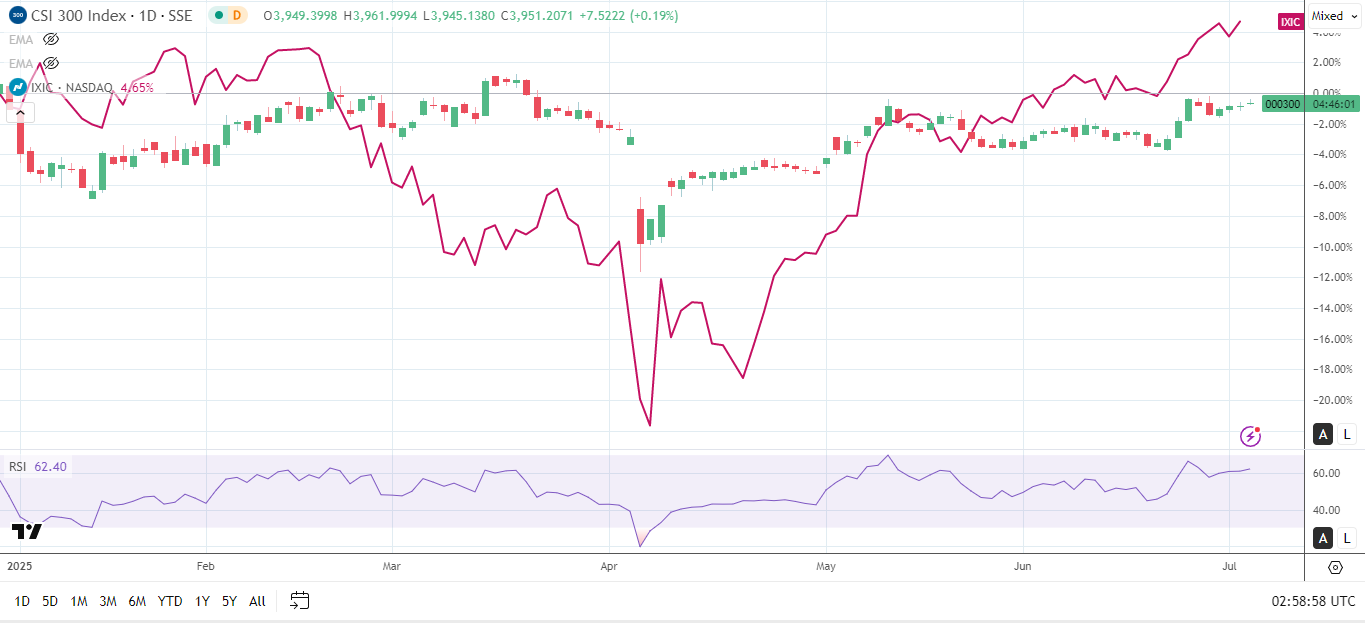Toggle the green market status dot
The height and width of the screenshot is (623, 1365).
[x=217, y=16]
